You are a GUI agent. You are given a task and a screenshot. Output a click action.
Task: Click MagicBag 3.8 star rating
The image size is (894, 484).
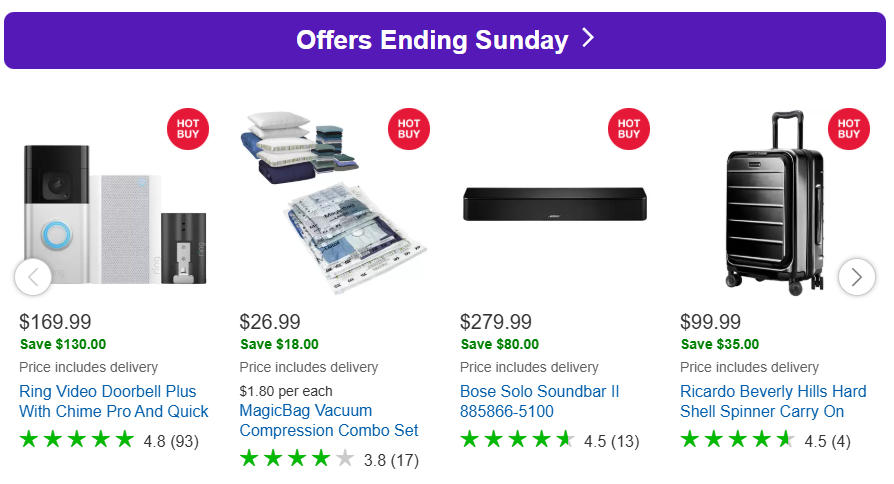point(297,459)
